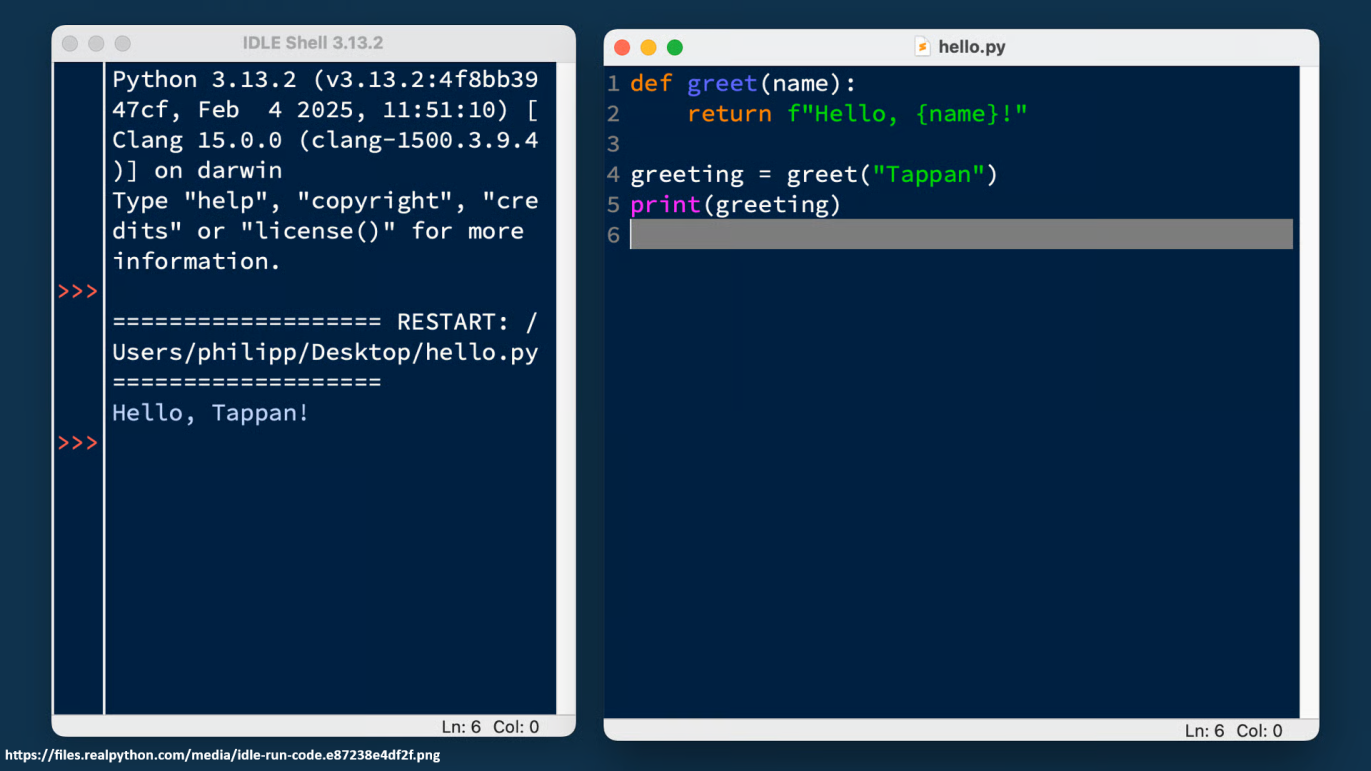This screenshot has width=1371, height=771.
Task: Click the Ln/Col status in hello.py window
Action: click(x=1232, y=731)
